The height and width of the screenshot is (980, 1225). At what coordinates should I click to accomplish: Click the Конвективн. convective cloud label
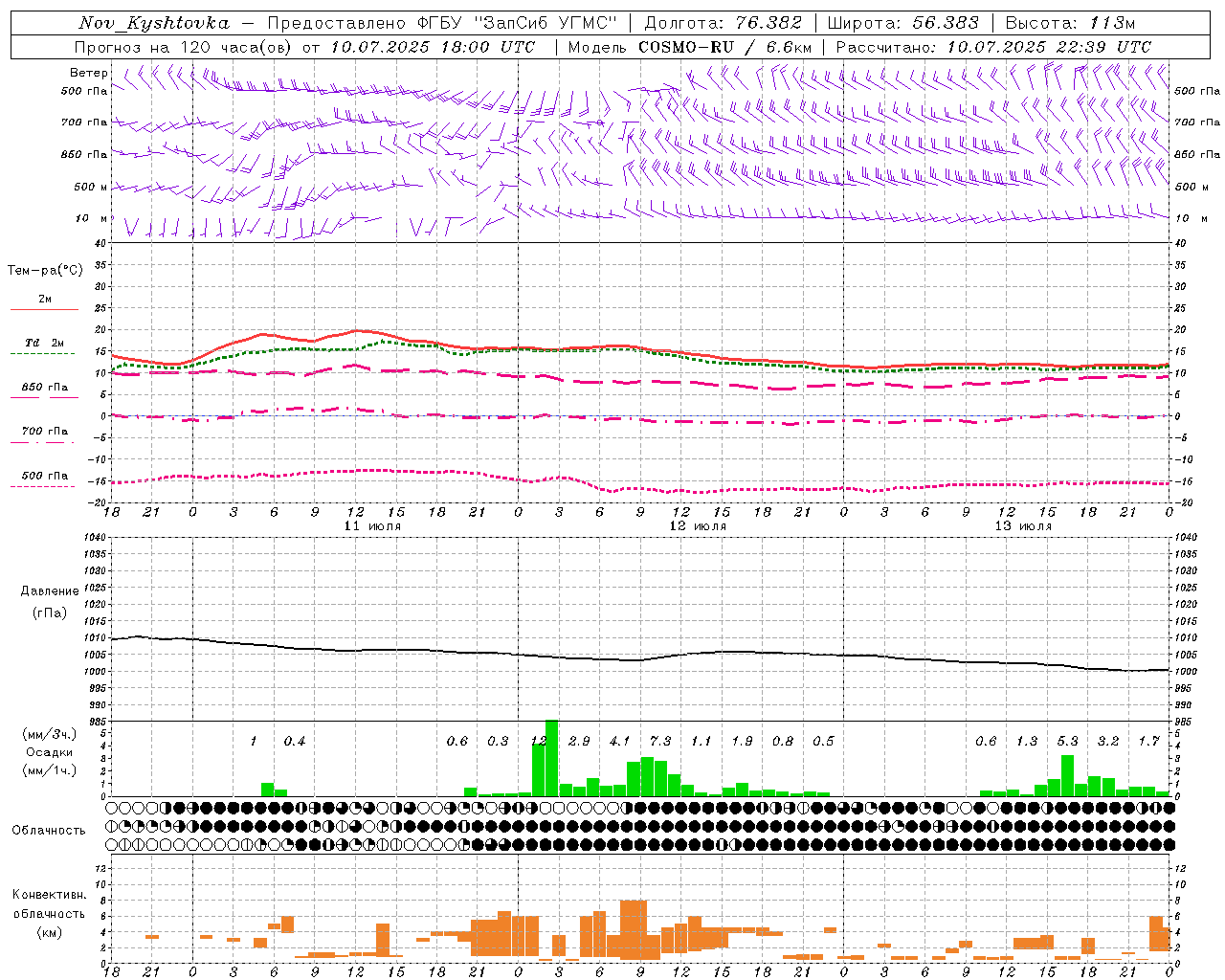[x=49, y=896]
